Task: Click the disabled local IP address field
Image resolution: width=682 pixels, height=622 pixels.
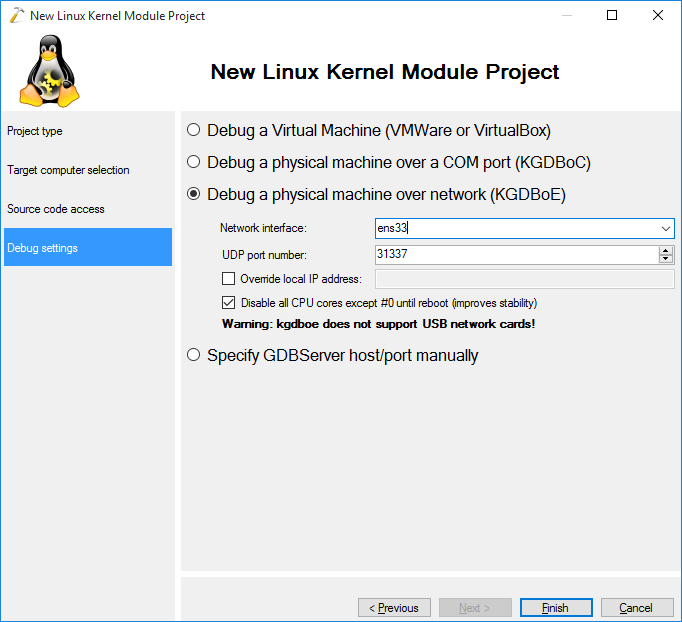Action: (x=525, y=279)
